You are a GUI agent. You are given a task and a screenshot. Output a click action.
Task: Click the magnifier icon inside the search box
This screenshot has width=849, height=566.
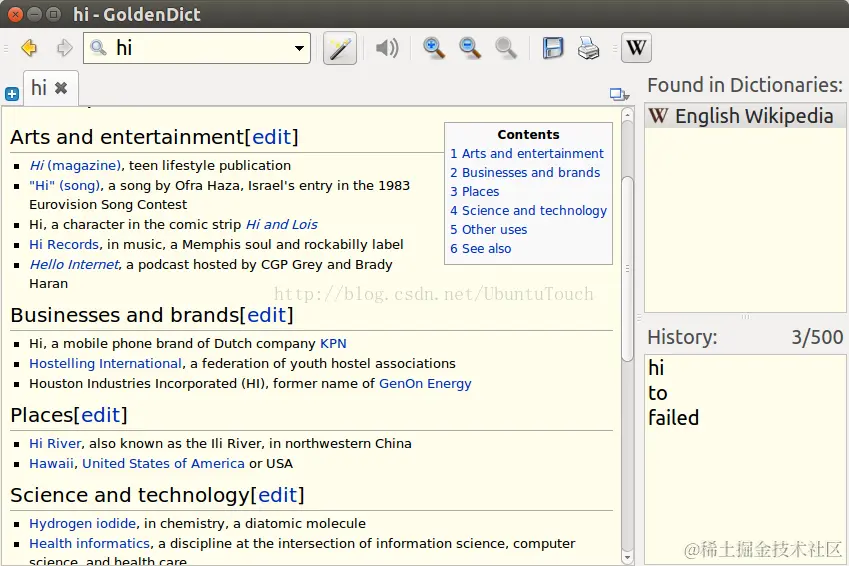(99, 48)
